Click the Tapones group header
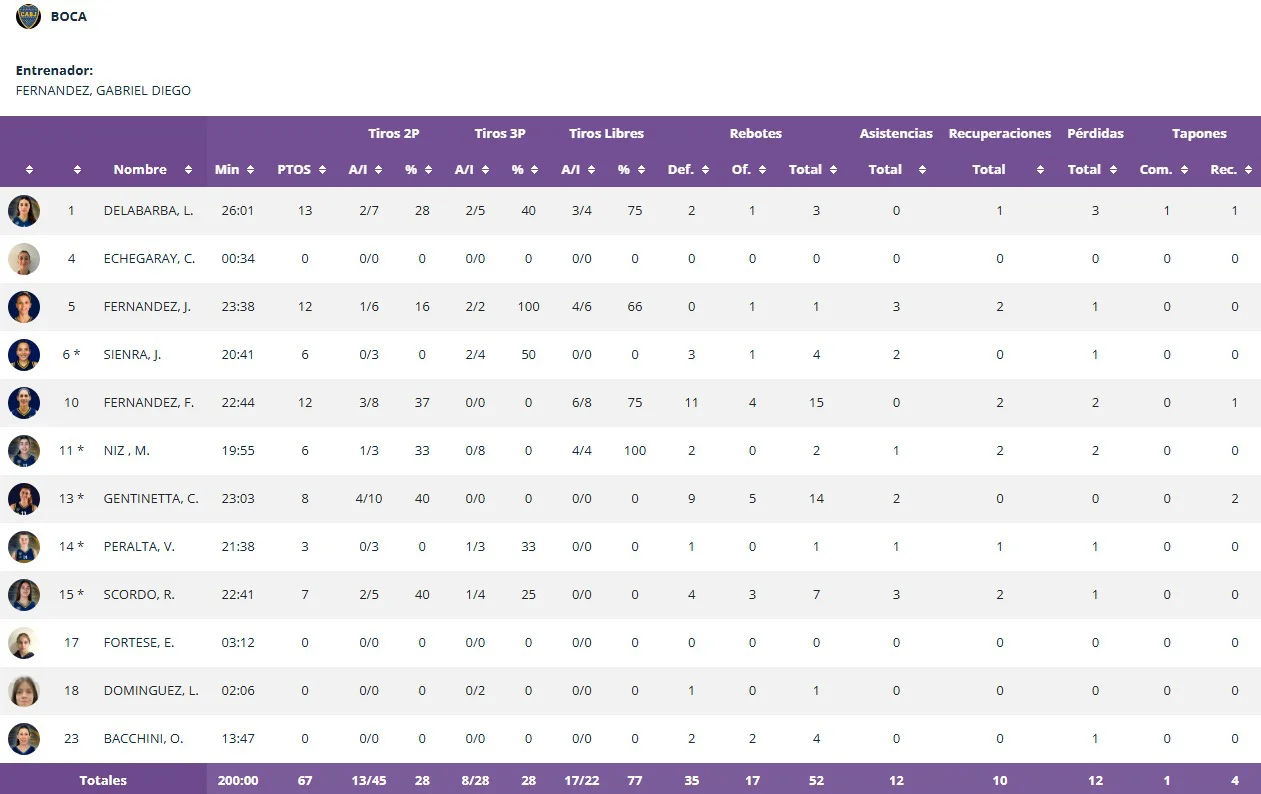This screenshot has height=794, width=1261. coord(1199,134)
